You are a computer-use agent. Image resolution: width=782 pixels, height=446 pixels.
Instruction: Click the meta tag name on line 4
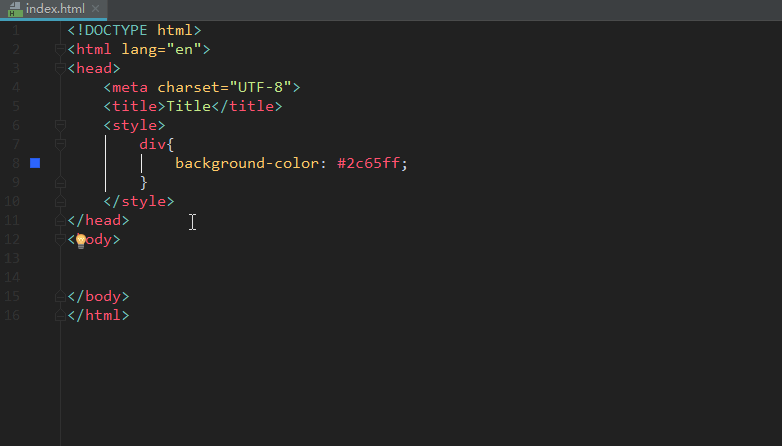pos(130,87)
